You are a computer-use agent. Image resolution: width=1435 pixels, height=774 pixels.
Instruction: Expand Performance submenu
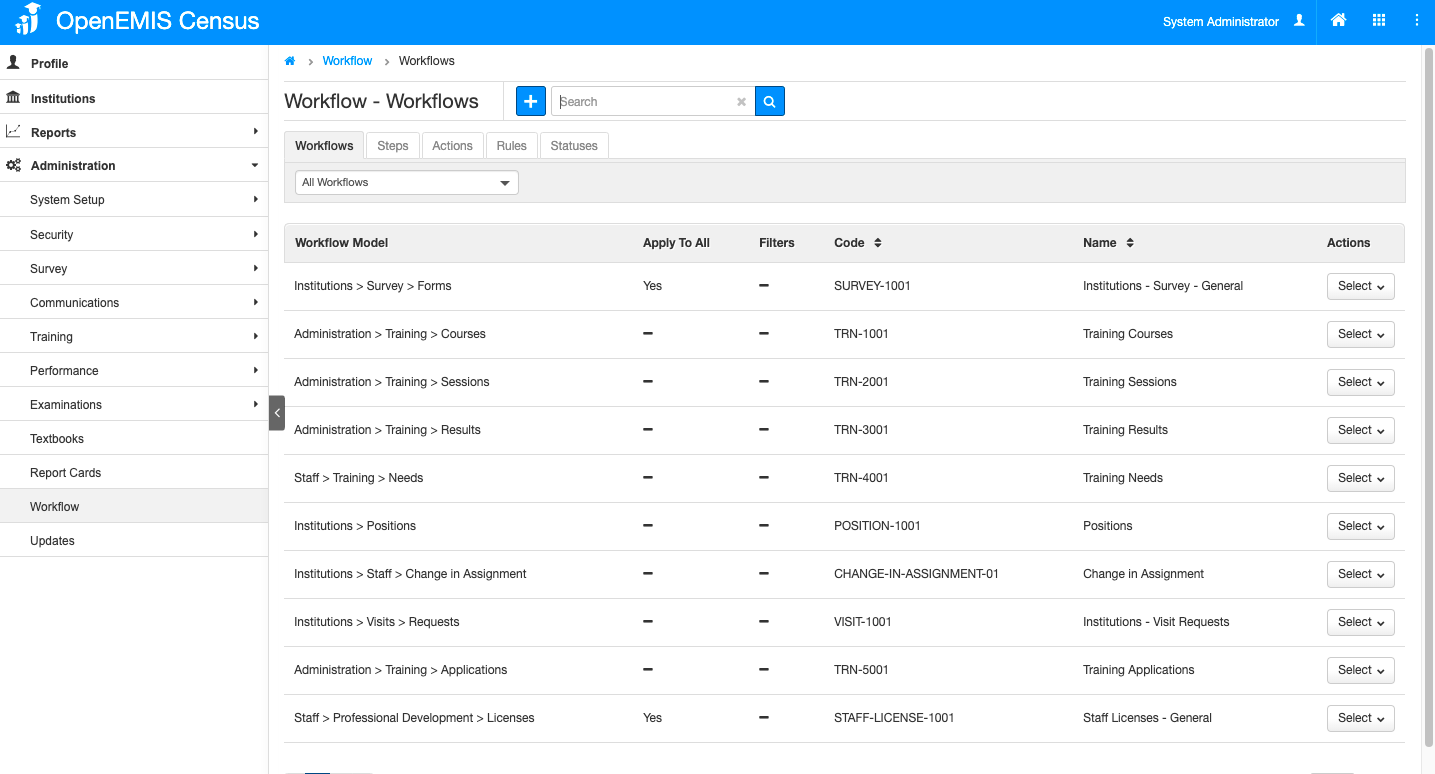click(255, 370)
